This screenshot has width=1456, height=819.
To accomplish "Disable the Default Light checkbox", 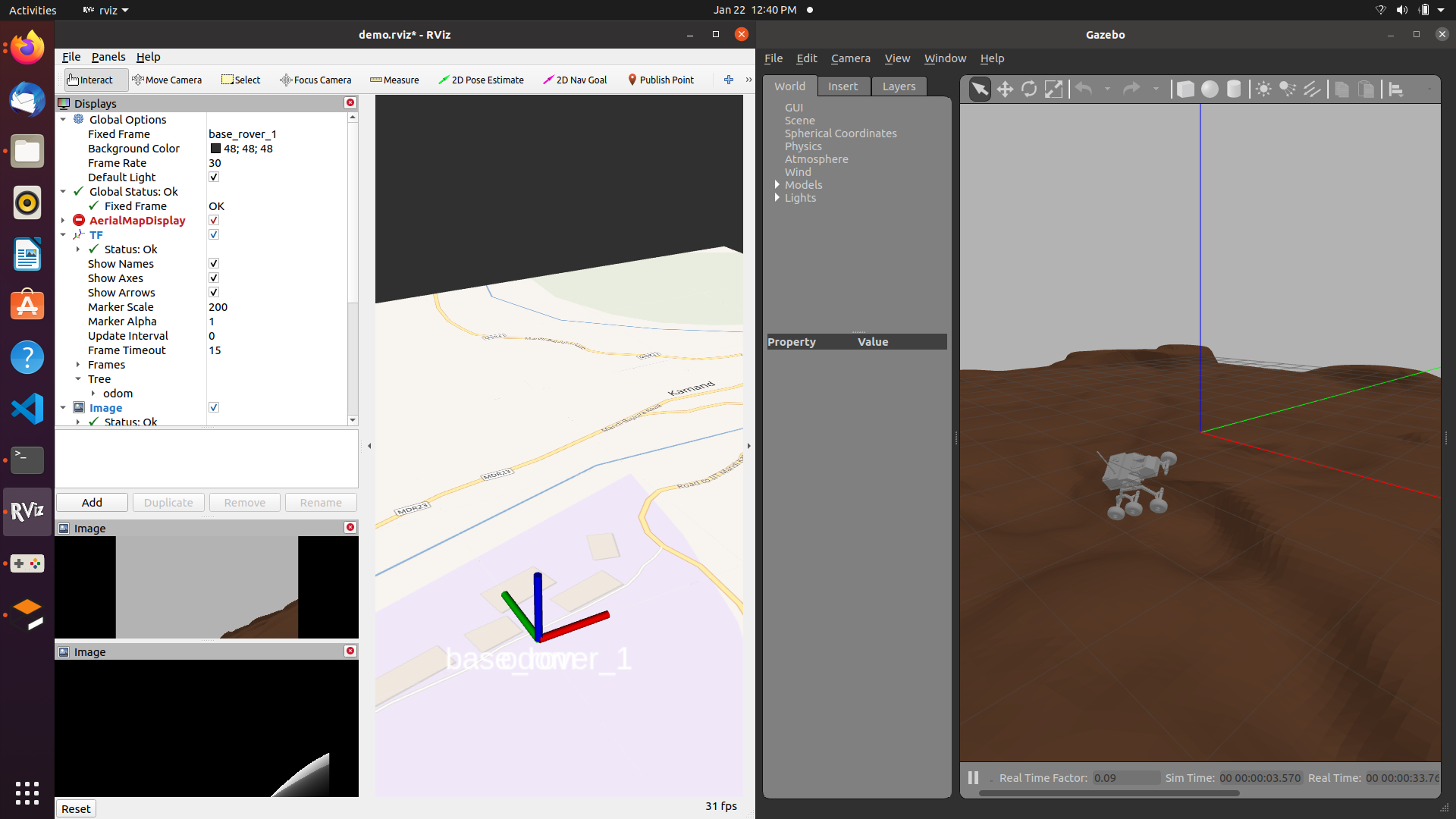I will pos(214,177).
